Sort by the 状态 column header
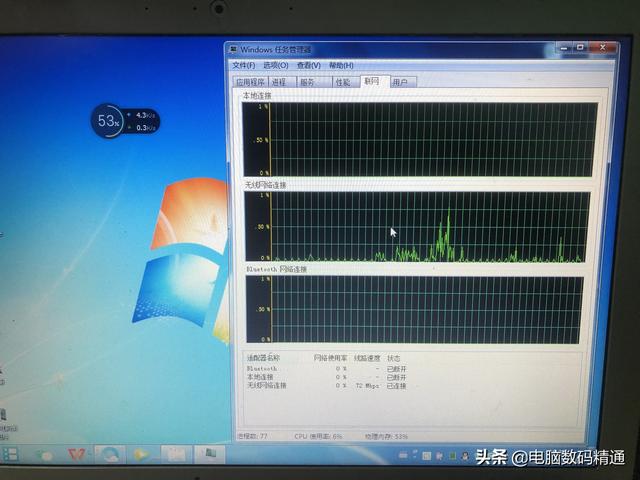 pyautogui.click(x=393, y=358)
